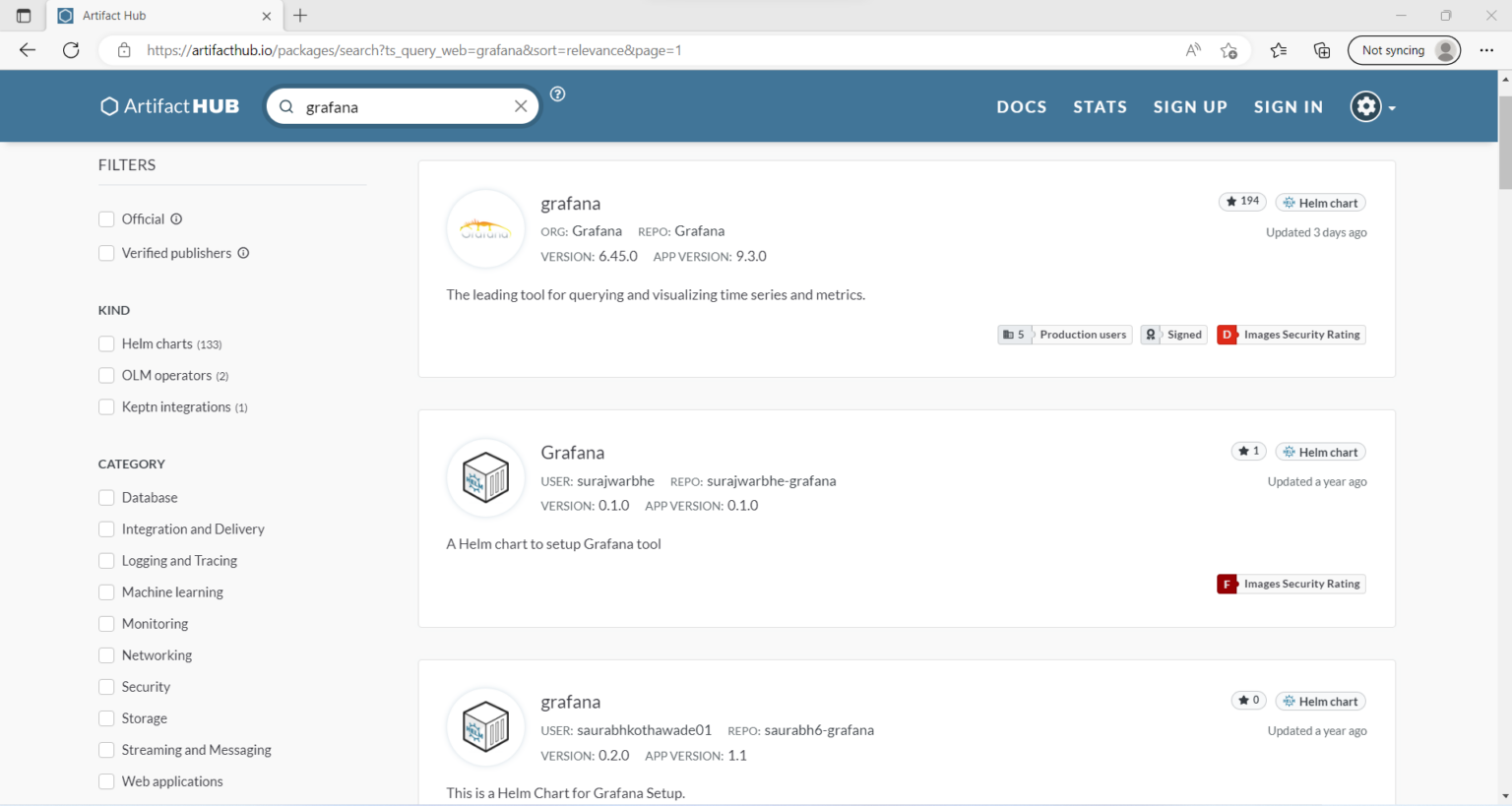Image resolution: width=1512 pixels, height=806 pixels.
Task: Click the Artifact Hub logo
Action: pos(168,105)
